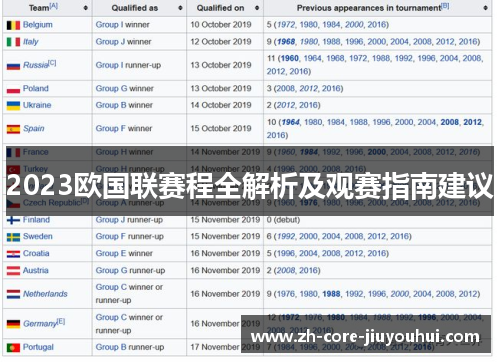Open footnote C next to Russia
500x362 pixels.
52,63
